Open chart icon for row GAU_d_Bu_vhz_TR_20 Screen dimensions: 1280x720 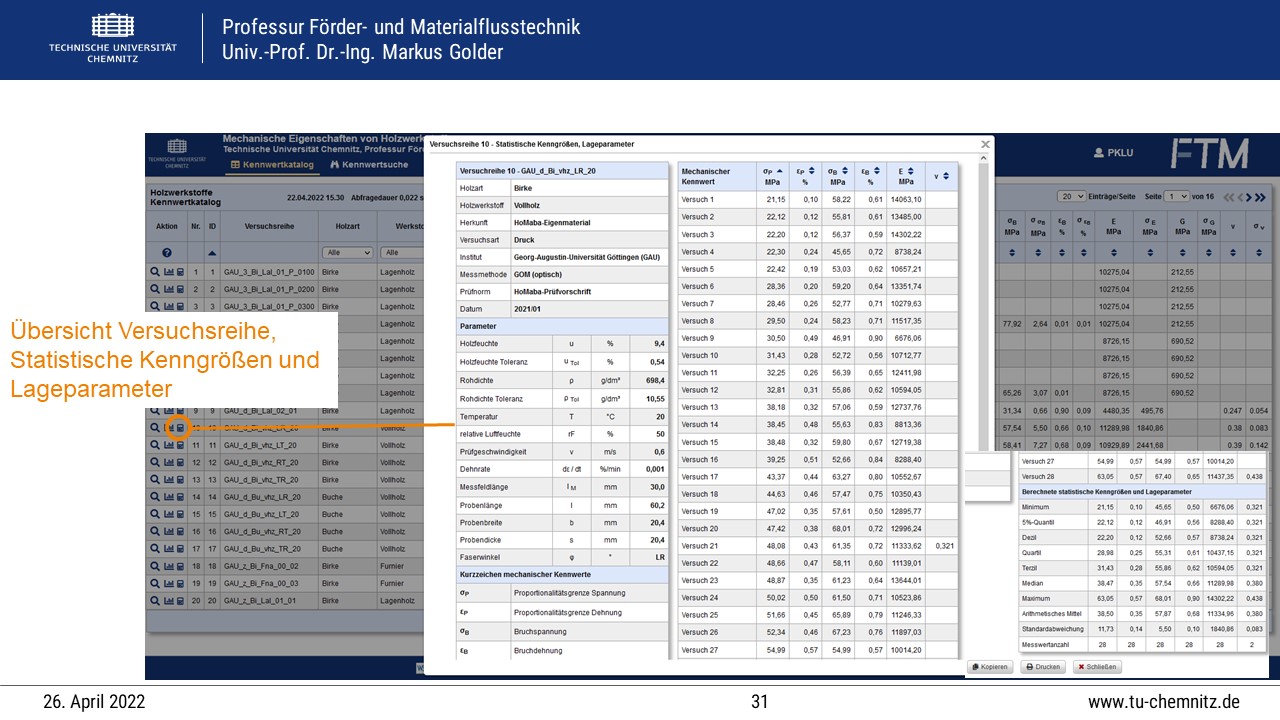[x=169, y=548]
